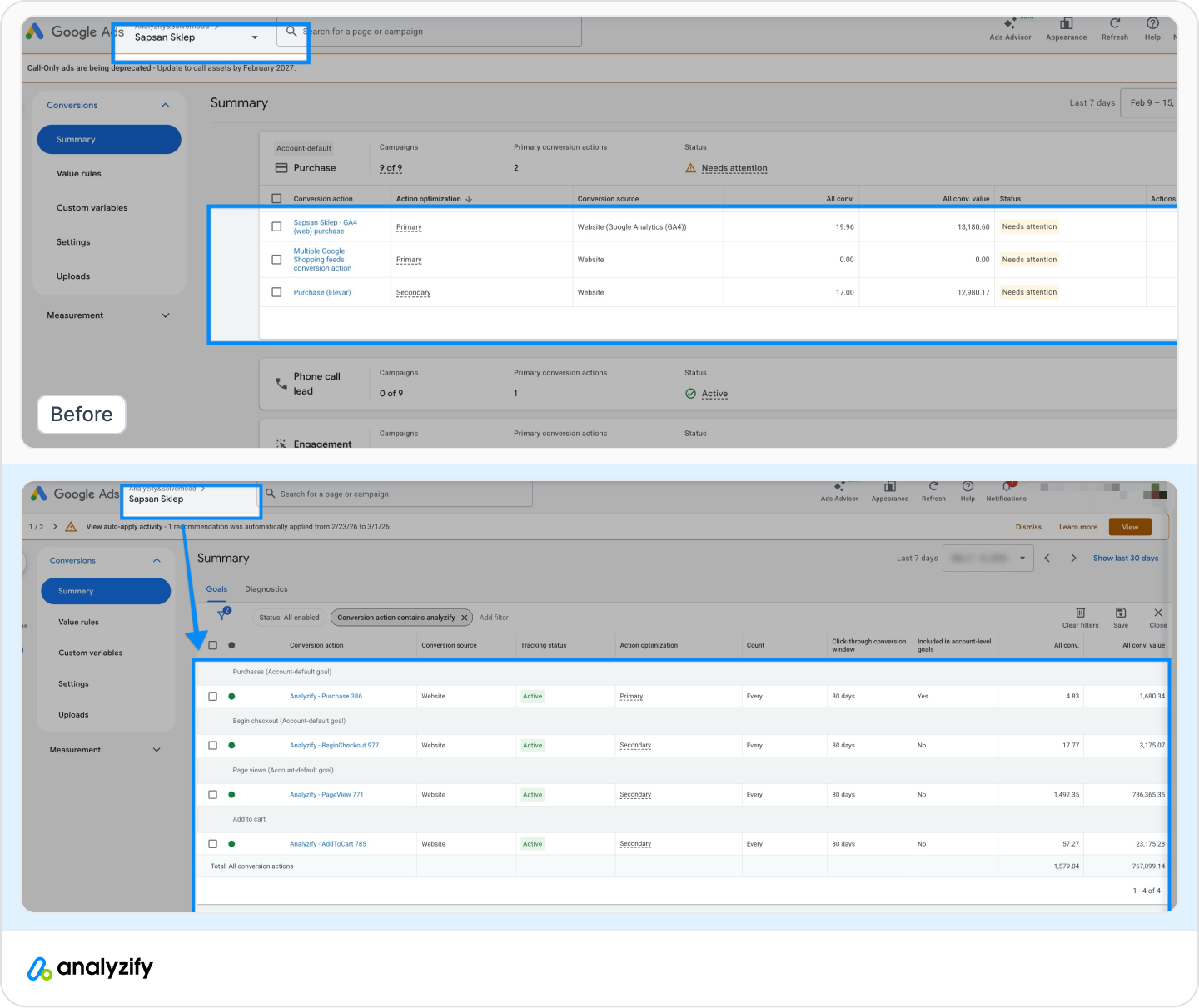Check the Analyzify - AddToCart 785 row
This screenshot has width=1199, height=1008.
pos(213,843)
